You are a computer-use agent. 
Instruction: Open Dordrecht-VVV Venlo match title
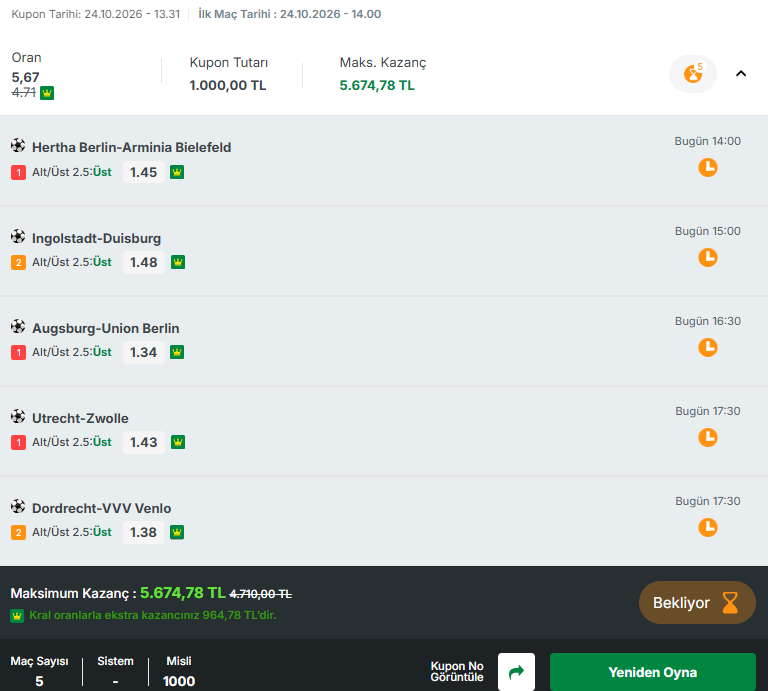coord(101,508)
